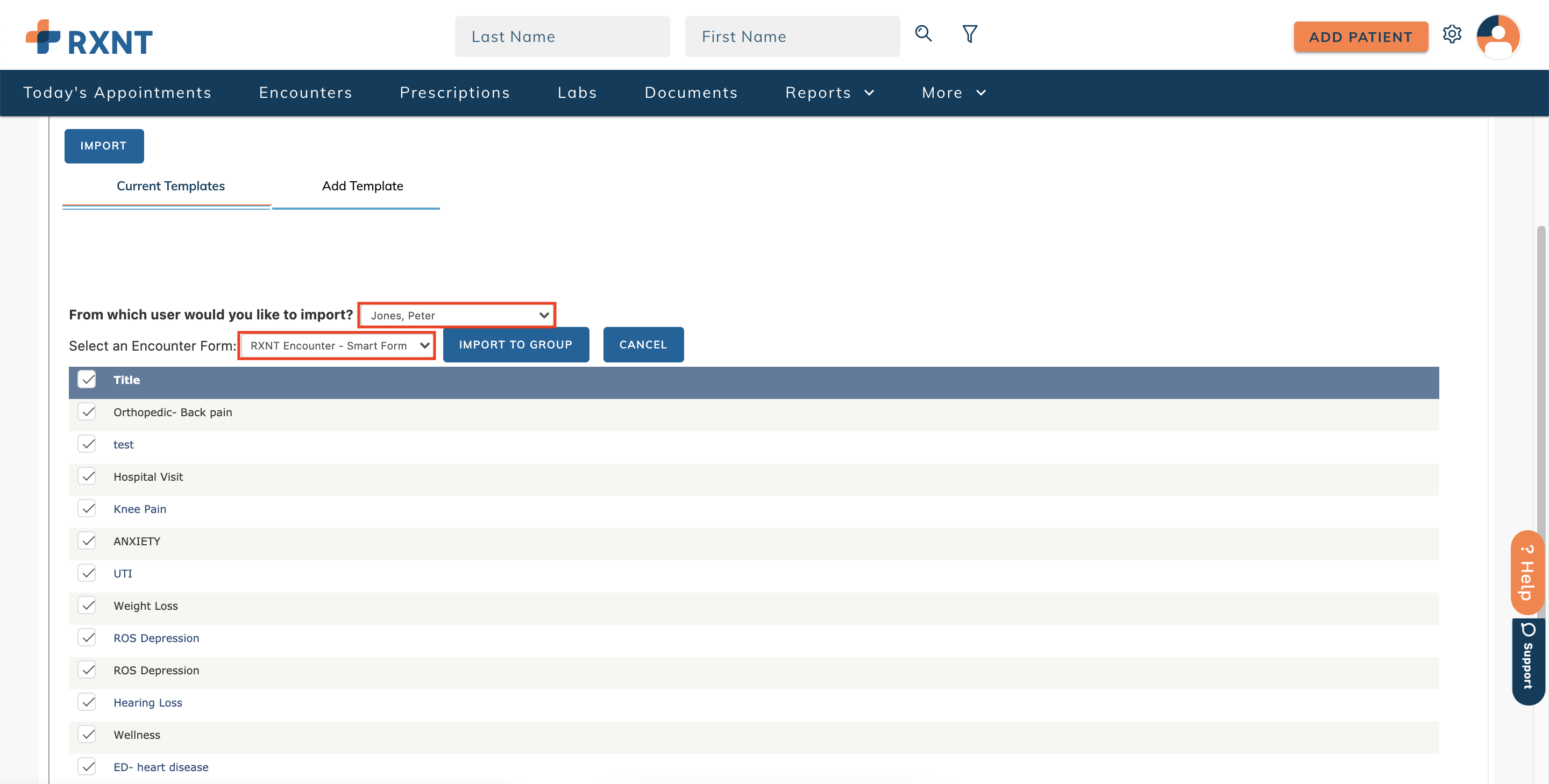
Task: Click the user profile avatar
Action: [x=1498, y=37]
